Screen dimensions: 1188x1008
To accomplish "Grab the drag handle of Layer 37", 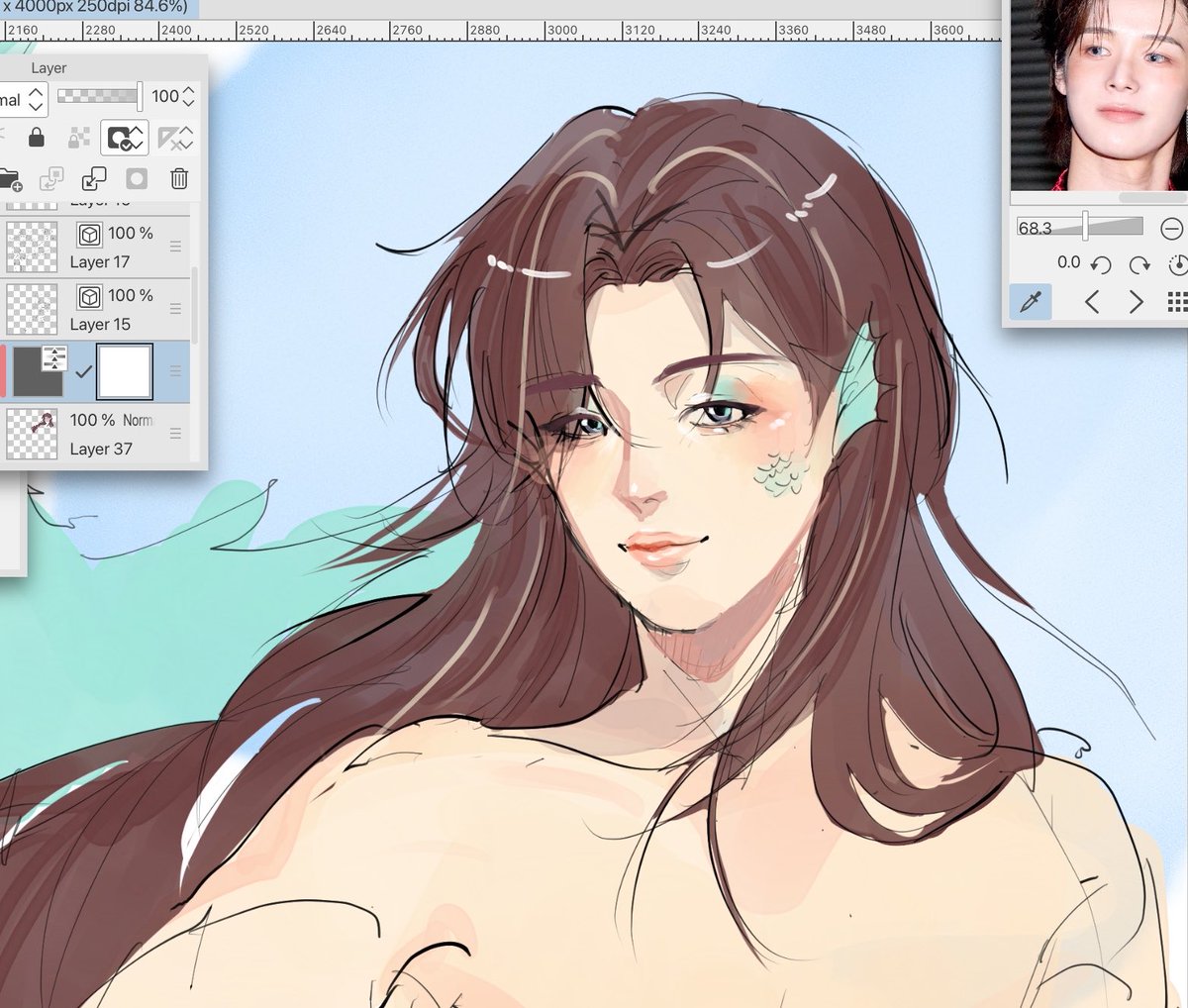I will point(175,434).
